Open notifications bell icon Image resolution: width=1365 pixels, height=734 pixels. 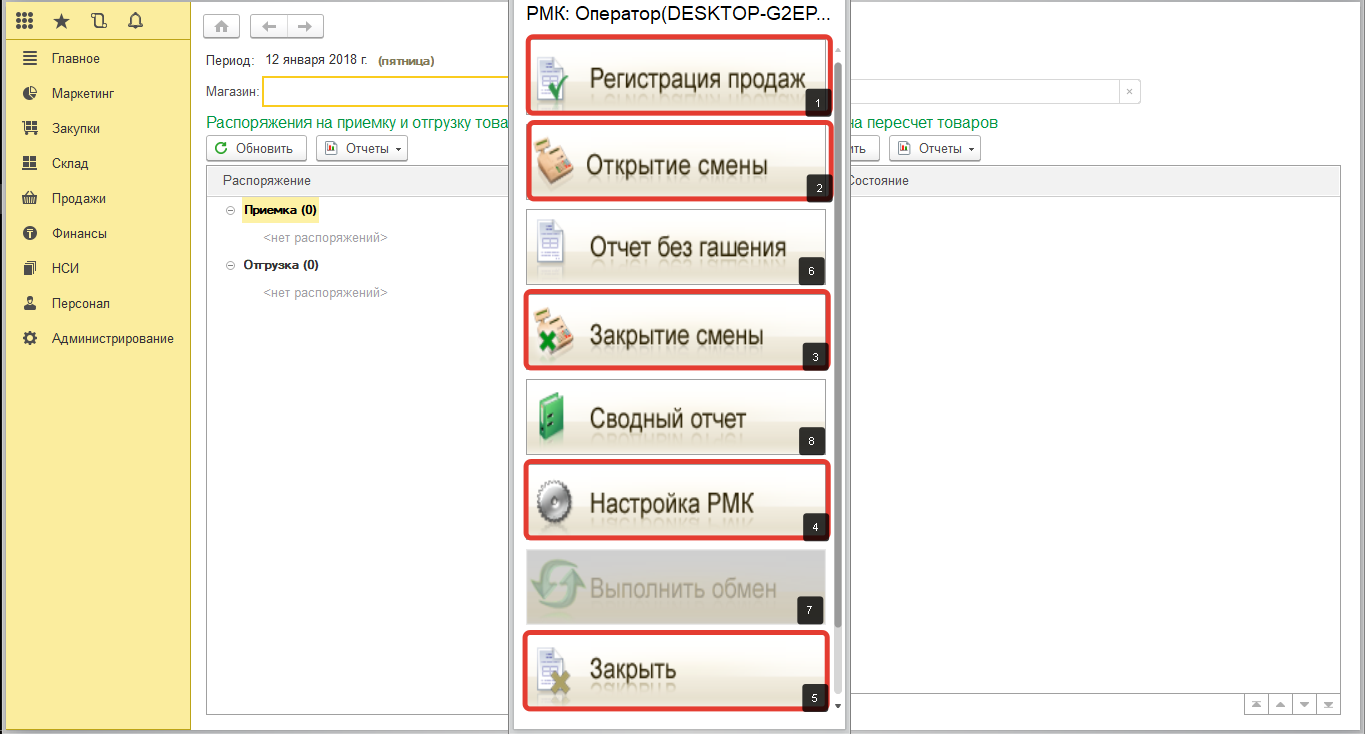(x=135, y=20)
